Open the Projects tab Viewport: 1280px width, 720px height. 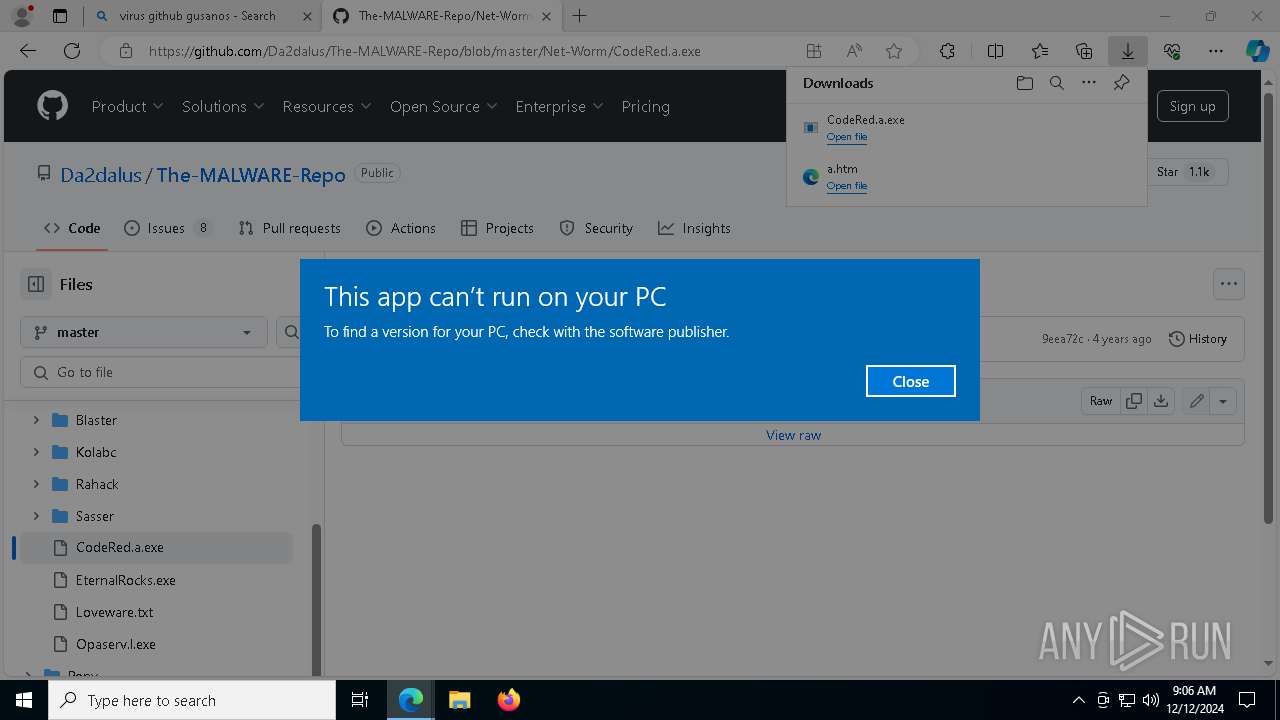tap(497, 228)
